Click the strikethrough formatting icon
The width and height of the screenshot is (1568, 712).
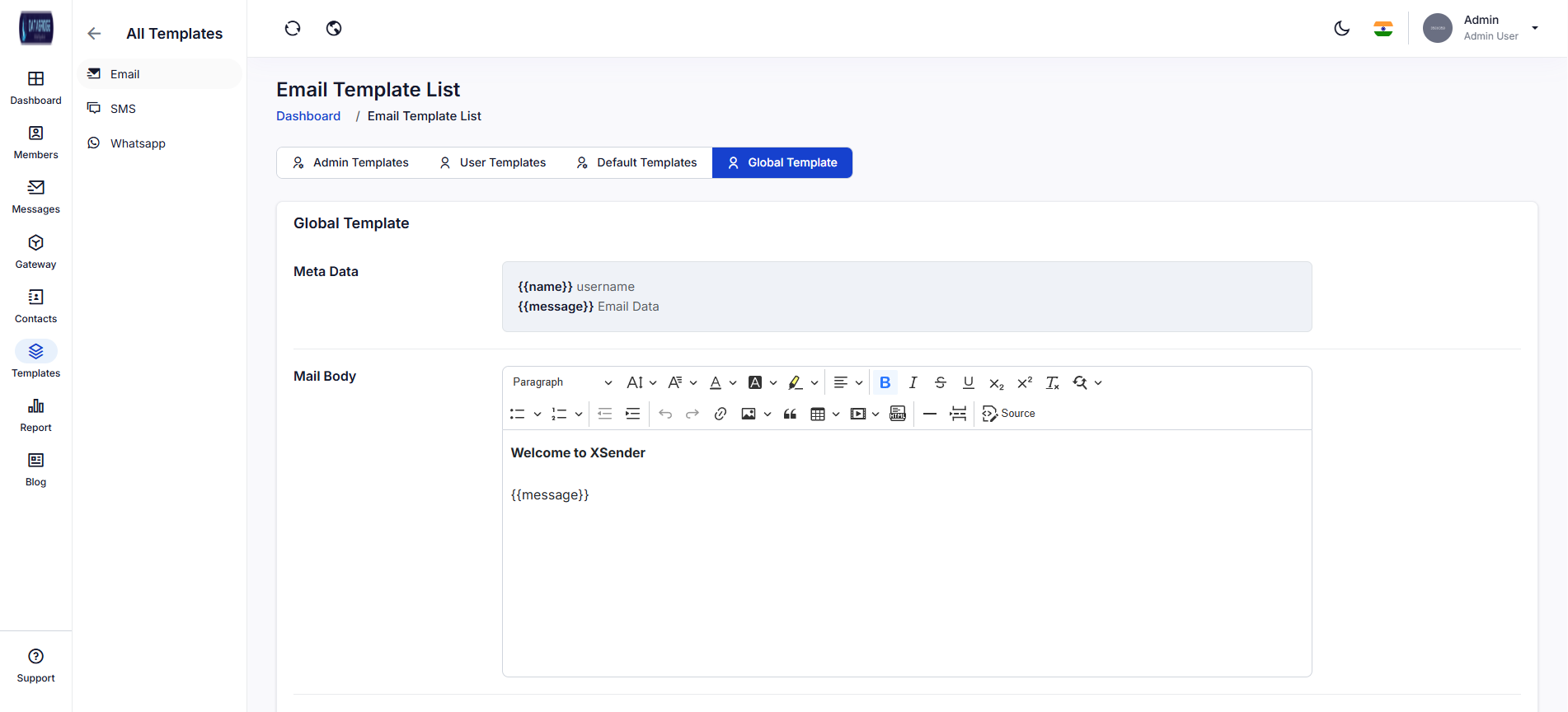coord(941,382)
